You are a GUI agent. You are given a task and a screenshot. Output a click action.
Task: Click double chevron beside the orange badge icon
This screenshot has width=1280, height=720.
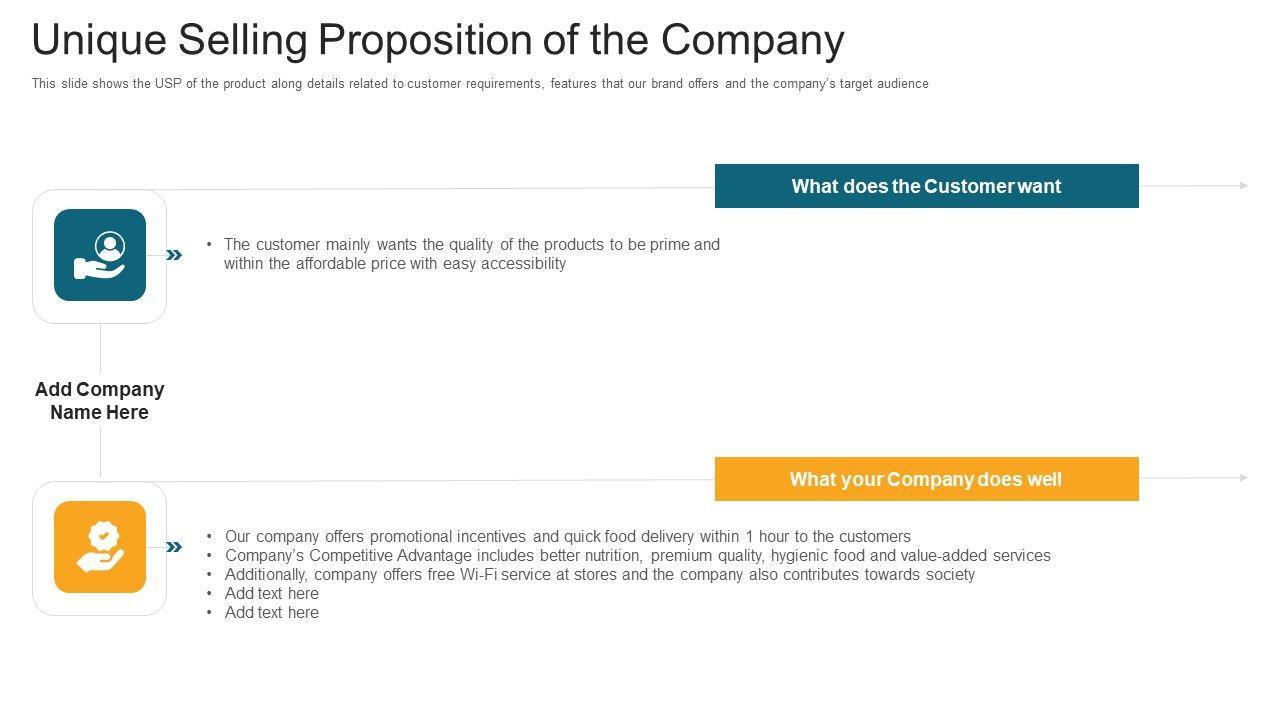[174, 547]
